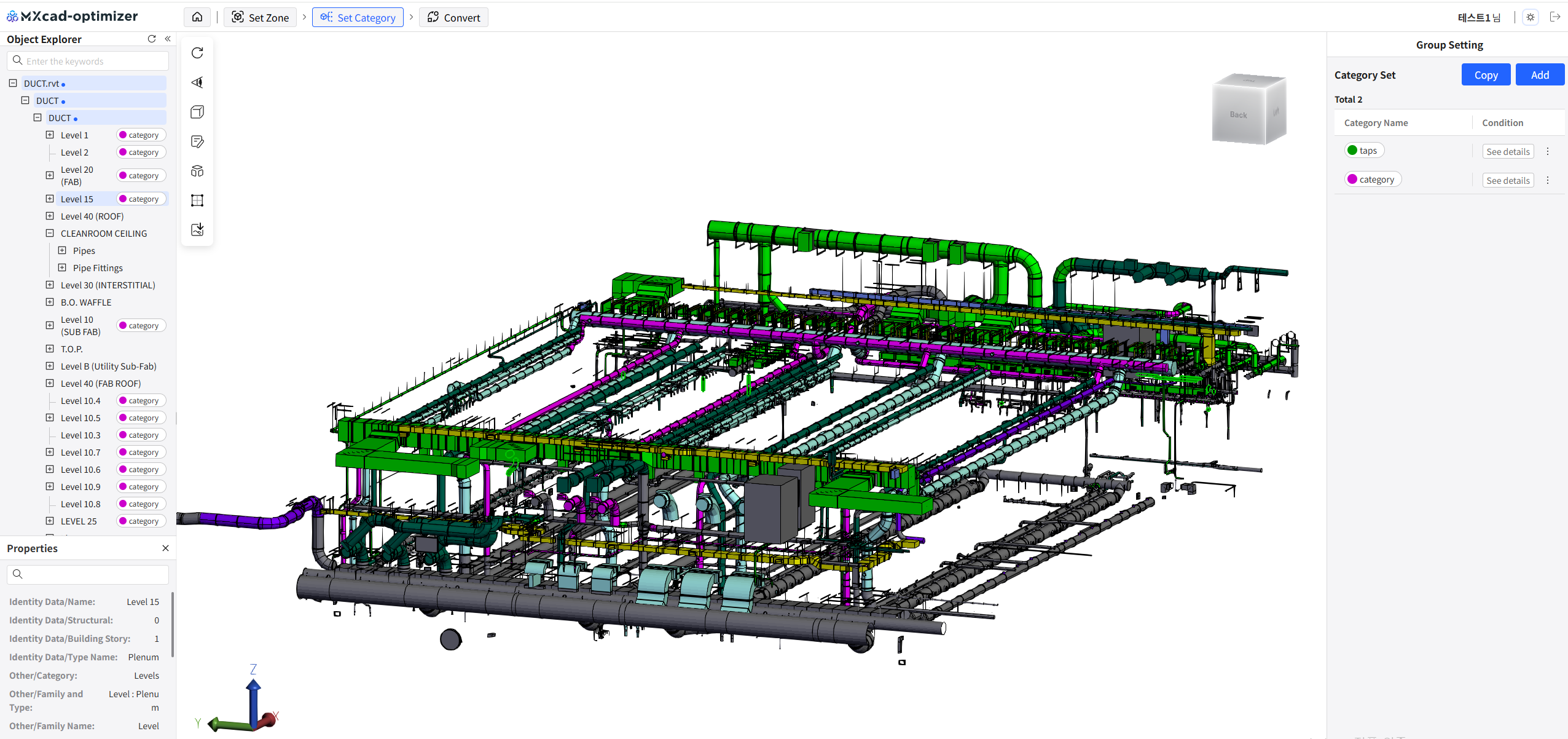Refresh the Object Explorer panel
The width and height of the screenshot is (1568, 739).
click(x=152, y=39)
